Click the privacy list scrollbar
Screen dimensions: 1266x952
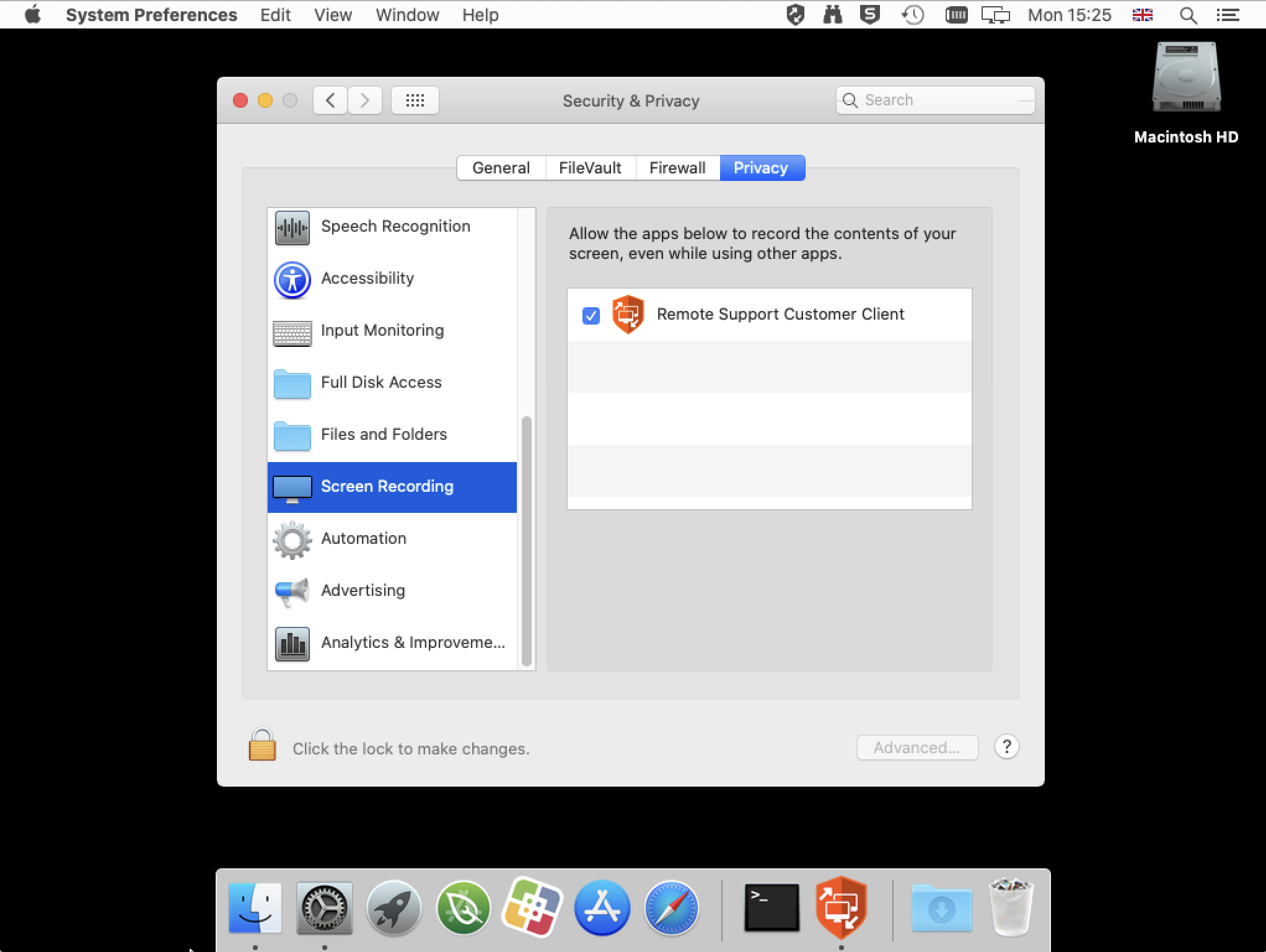point(527,540)
